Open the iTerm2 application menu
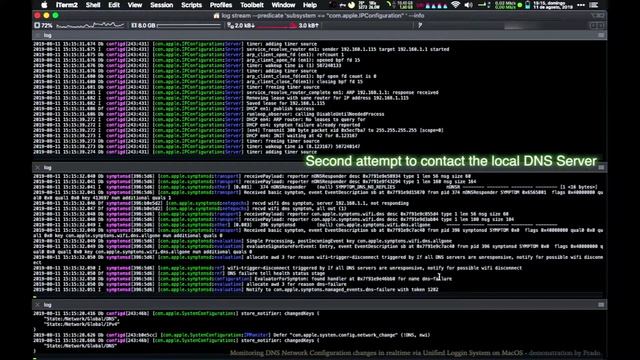640x360 pixels. point(67,5)
